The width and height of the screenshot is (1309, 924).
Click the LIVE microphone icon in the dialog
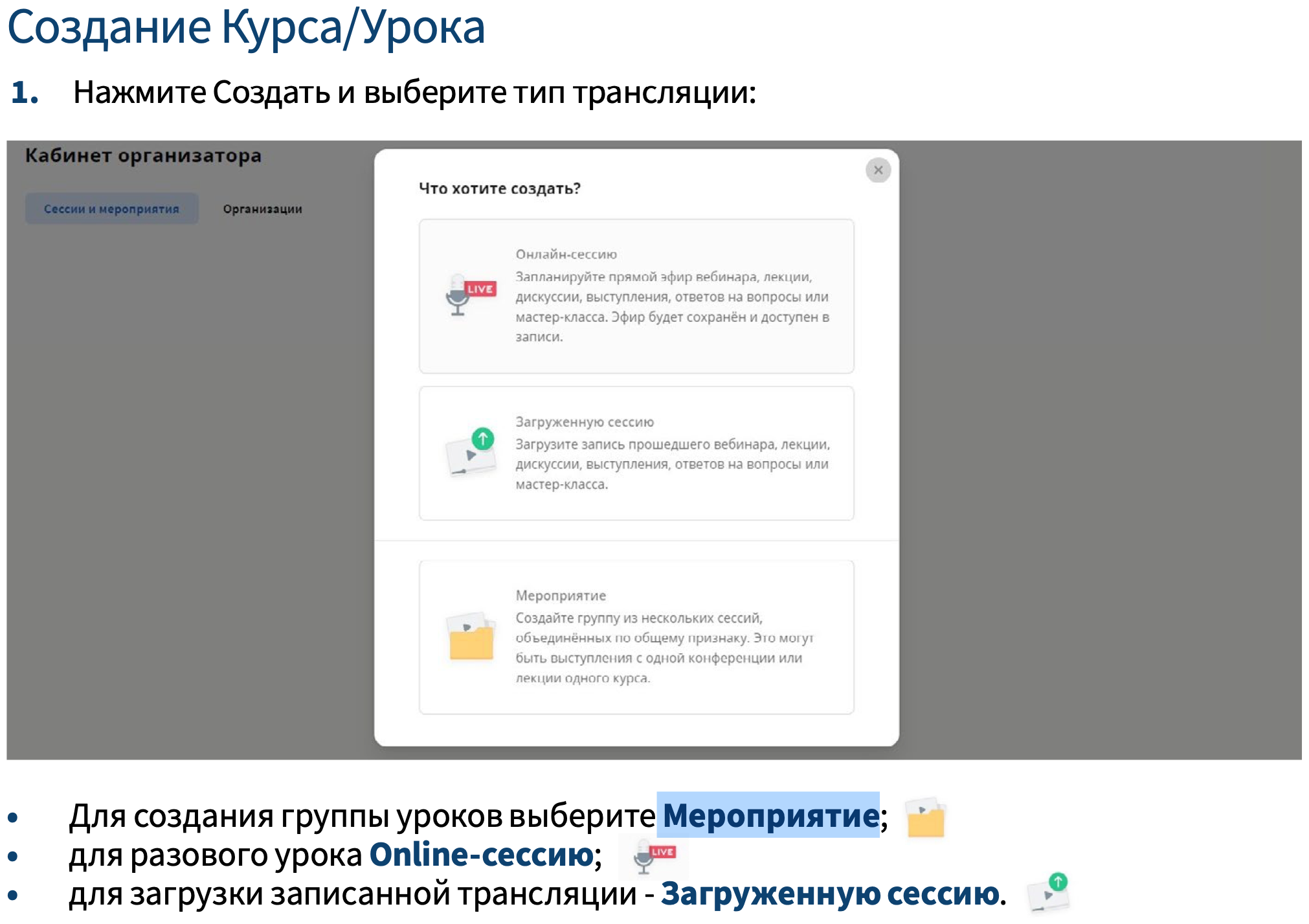point(471,295)
